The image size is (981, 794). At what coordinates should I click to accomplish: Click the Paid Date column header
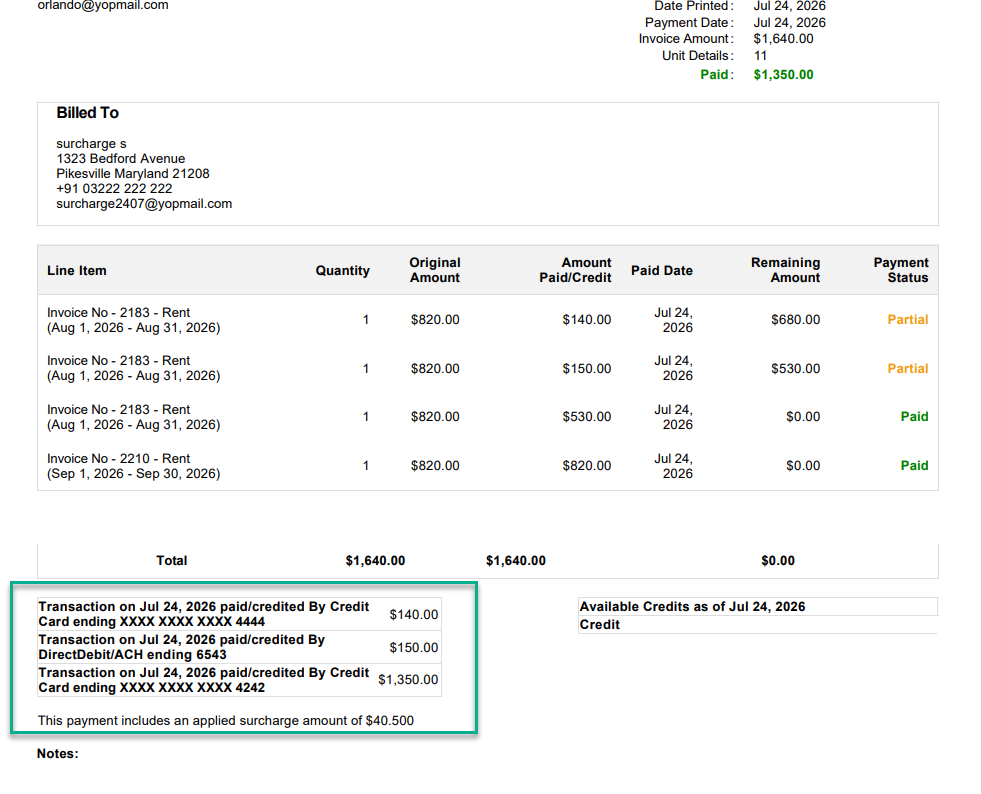pyautogui.click(x=661, y=270)
